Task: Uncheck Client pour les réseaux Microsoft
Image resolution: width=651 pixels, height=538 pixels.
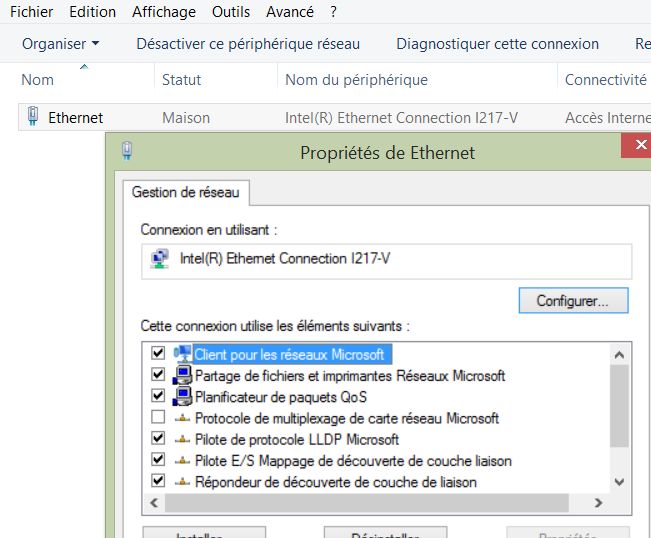Action: pyautogui.click(x=158, y=353)
